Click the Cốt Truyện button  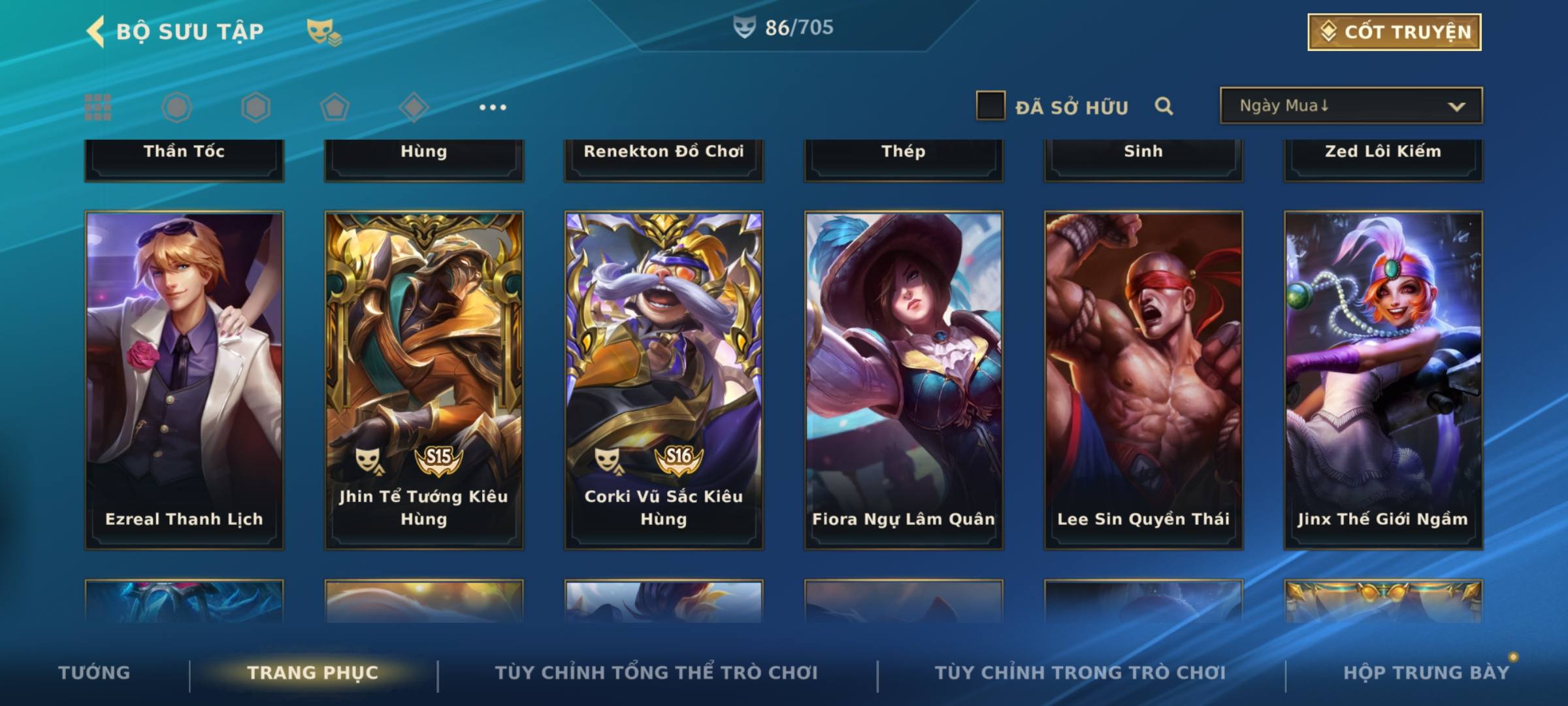(x=1394, y=32)
